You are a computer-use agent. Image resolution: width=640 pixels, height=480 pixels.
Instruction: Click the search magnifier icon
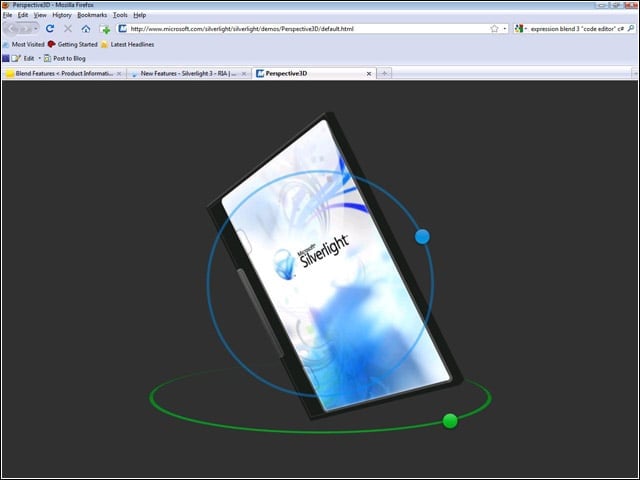point(631,29)
